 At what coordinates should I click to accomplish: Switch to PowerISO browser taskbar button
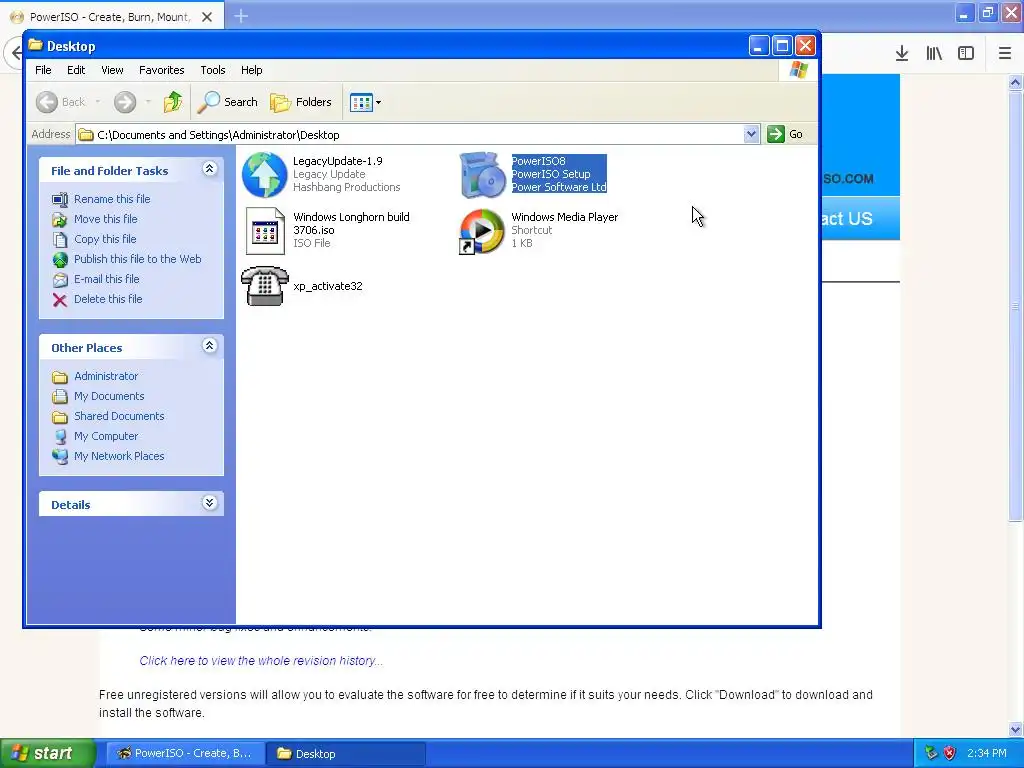tap(185, 753)
